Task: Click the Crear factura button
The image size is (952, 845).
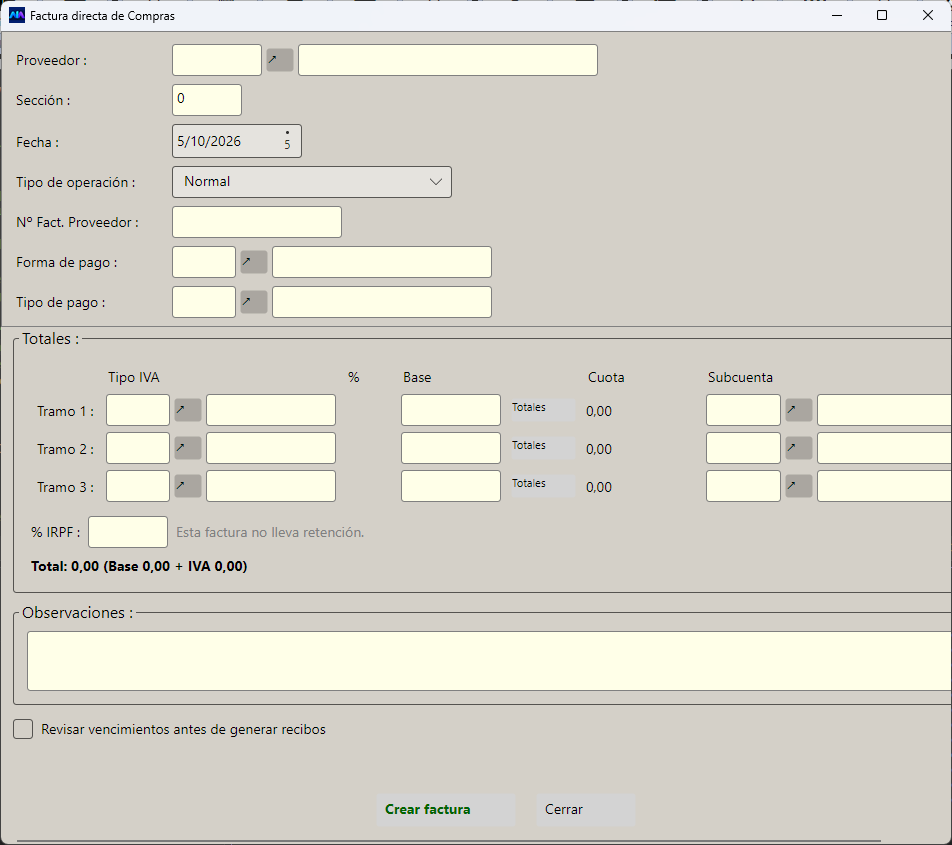Action: [x=446, y=809]
